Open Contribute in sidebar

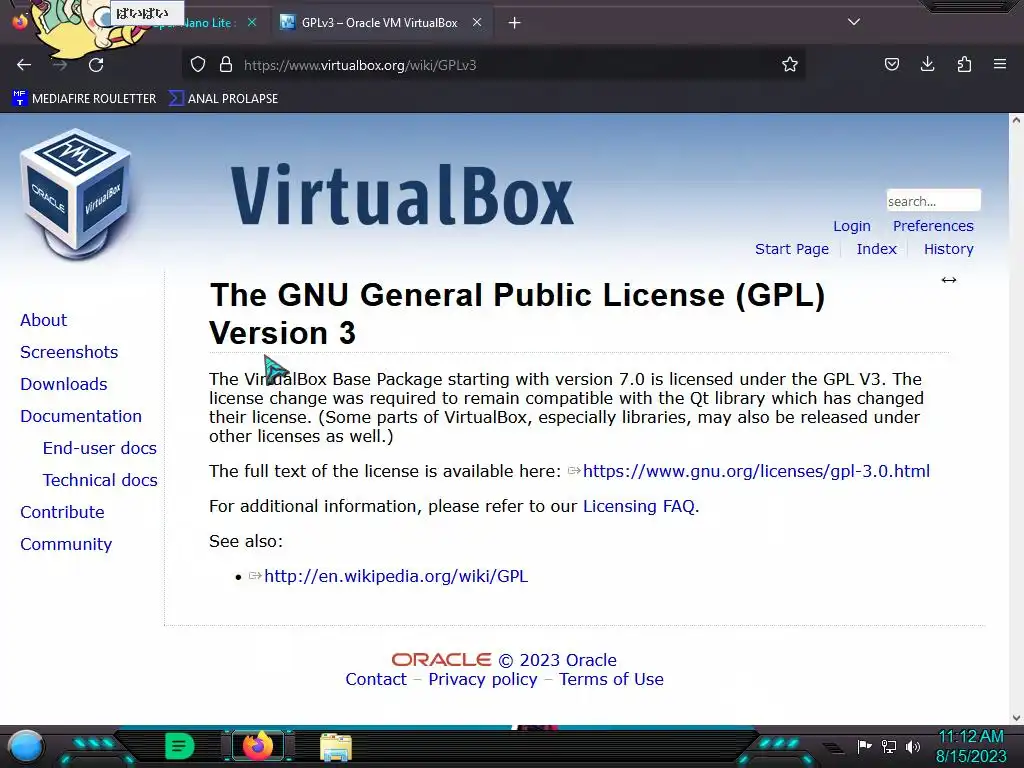(62, 513)
